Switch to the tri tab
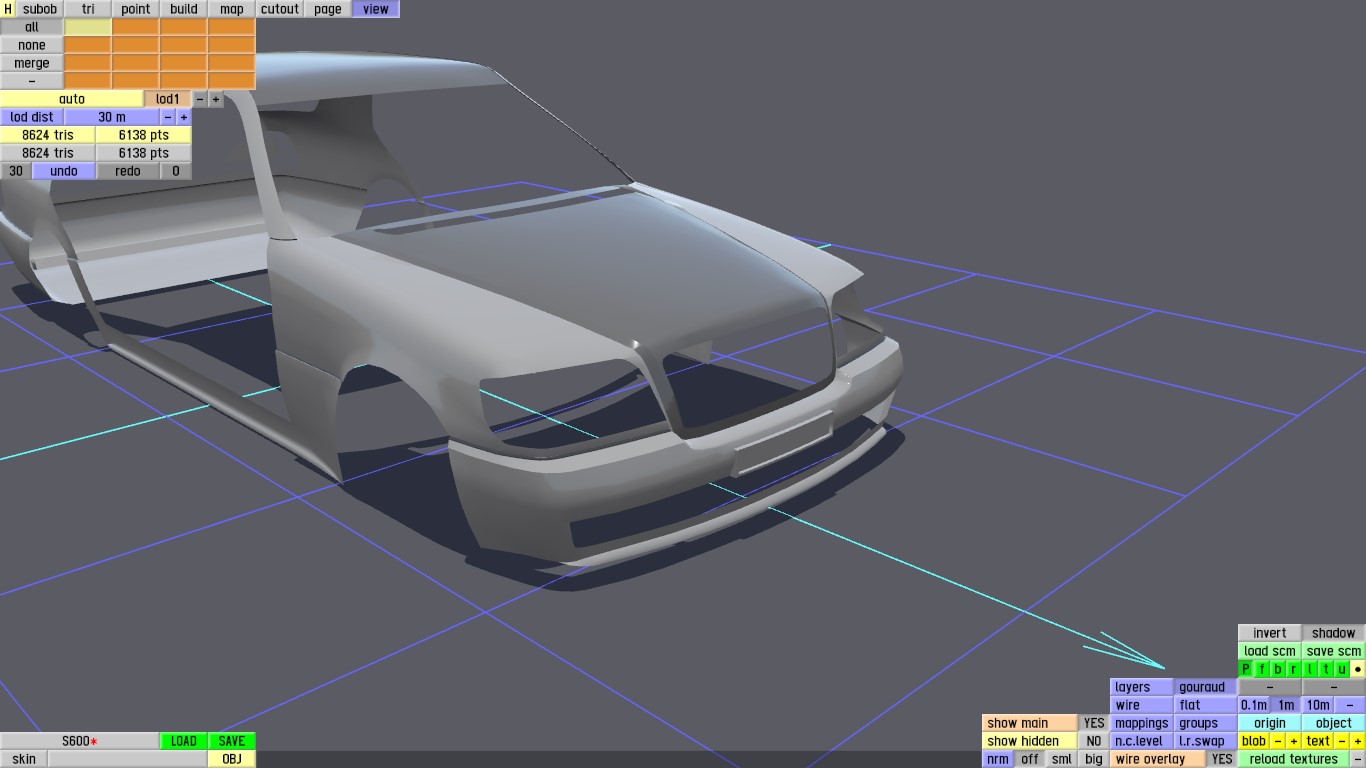Viewport: 1366px width, 768px height. pyautogui.click(x=88, y=9)
